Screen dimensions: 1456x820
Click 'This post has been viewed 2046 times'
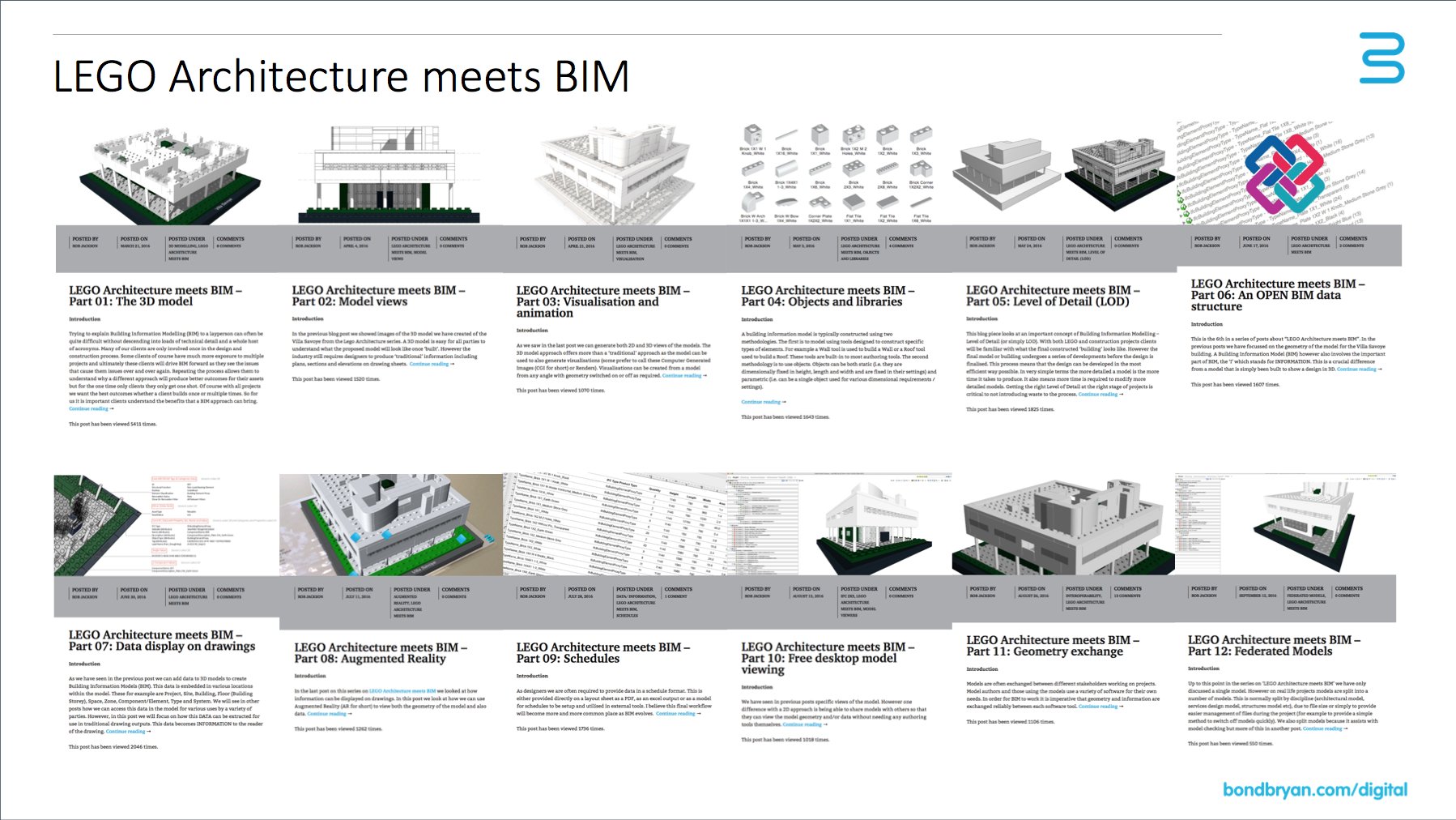click(113, 747)
